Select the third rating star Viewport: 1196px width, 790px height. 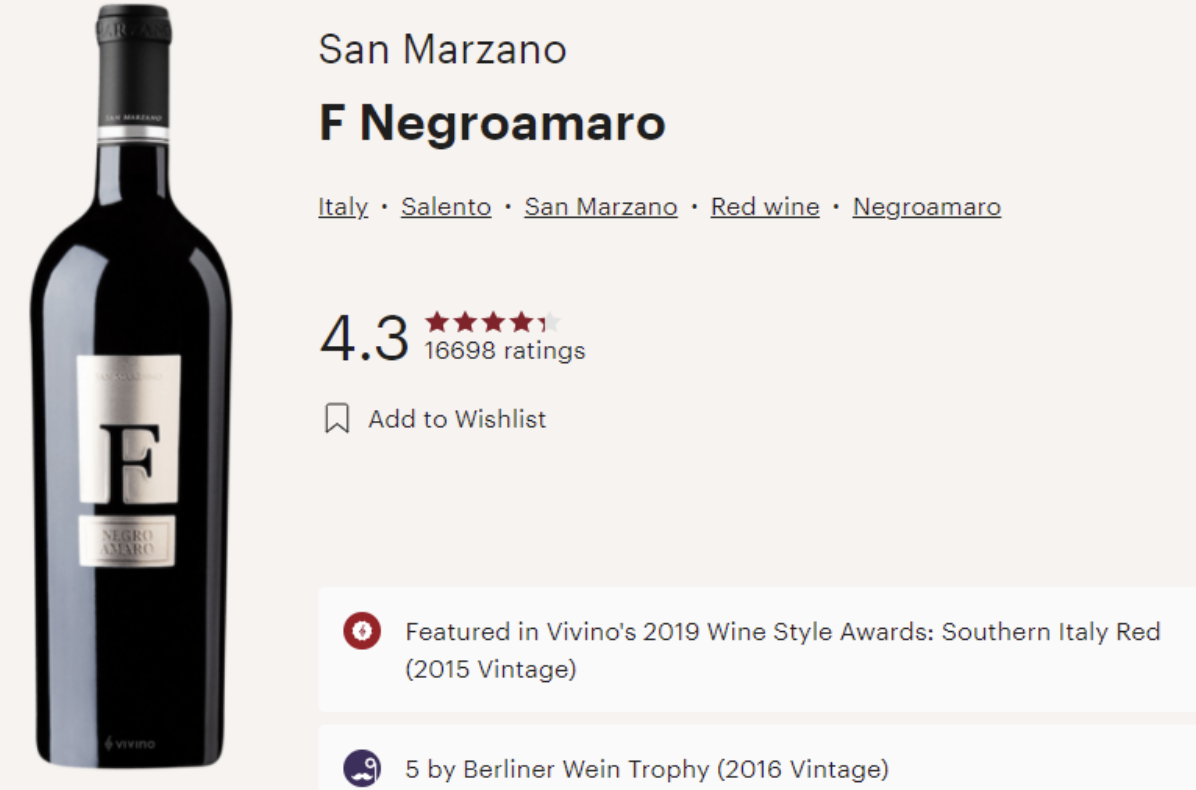tap(494, 322)
